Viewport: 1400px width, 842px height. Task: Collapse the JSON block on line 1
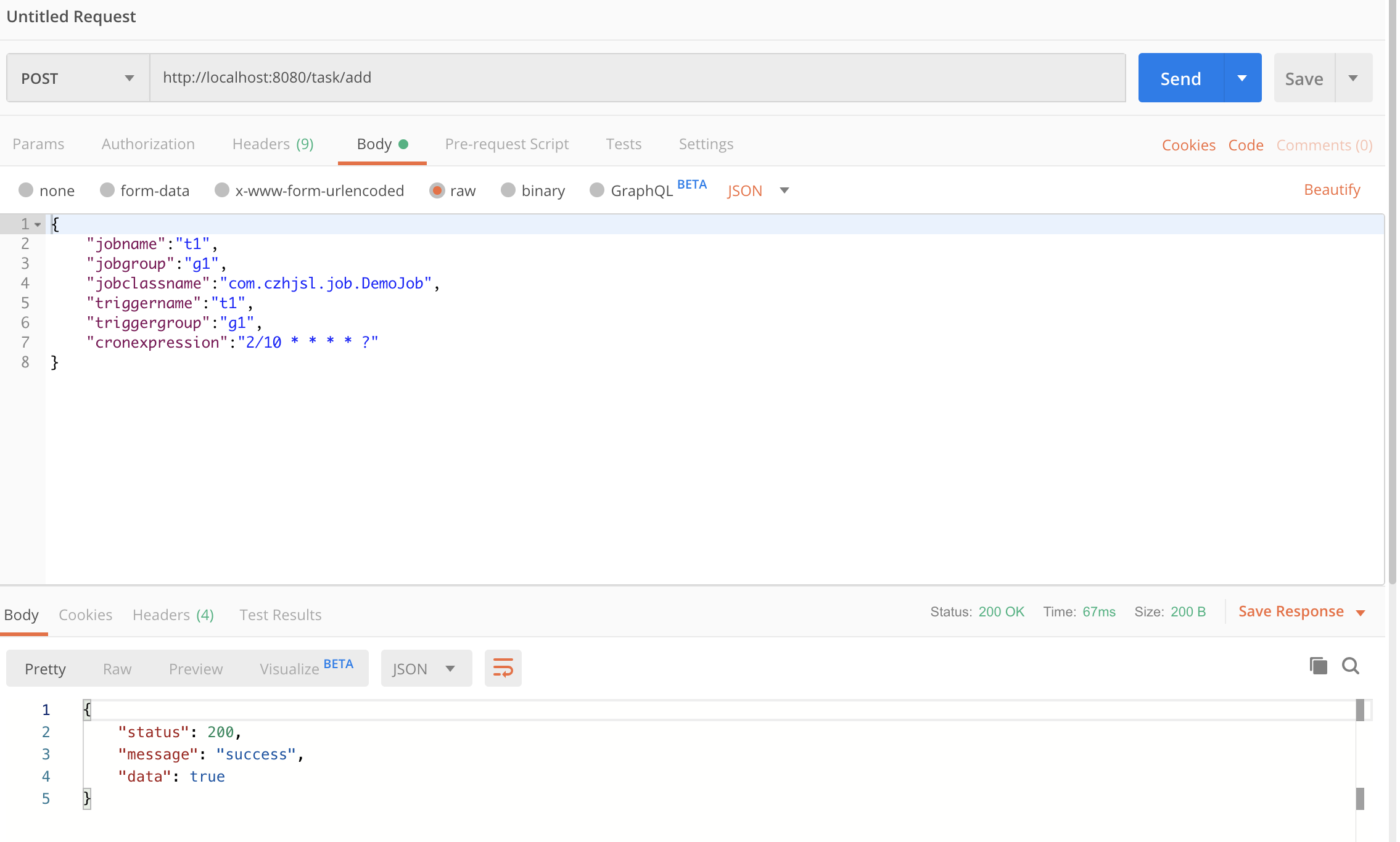(37, 224)
